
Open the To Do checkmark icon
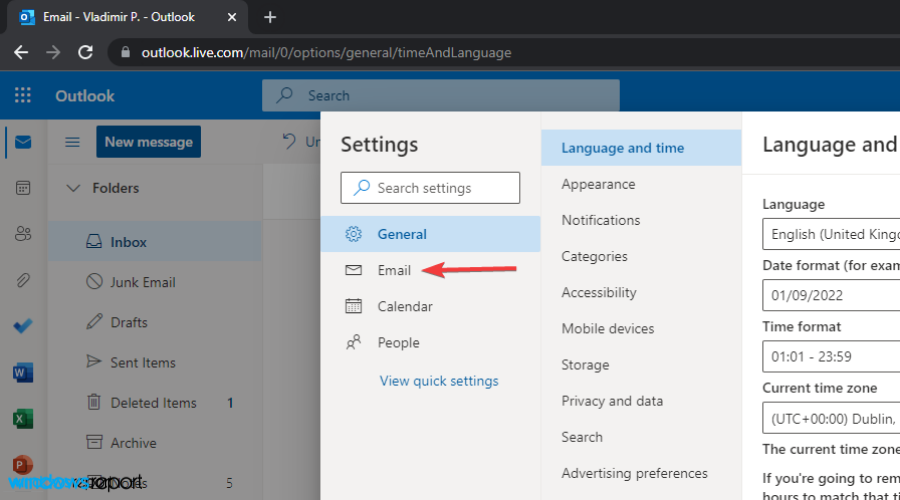[23, 326]
